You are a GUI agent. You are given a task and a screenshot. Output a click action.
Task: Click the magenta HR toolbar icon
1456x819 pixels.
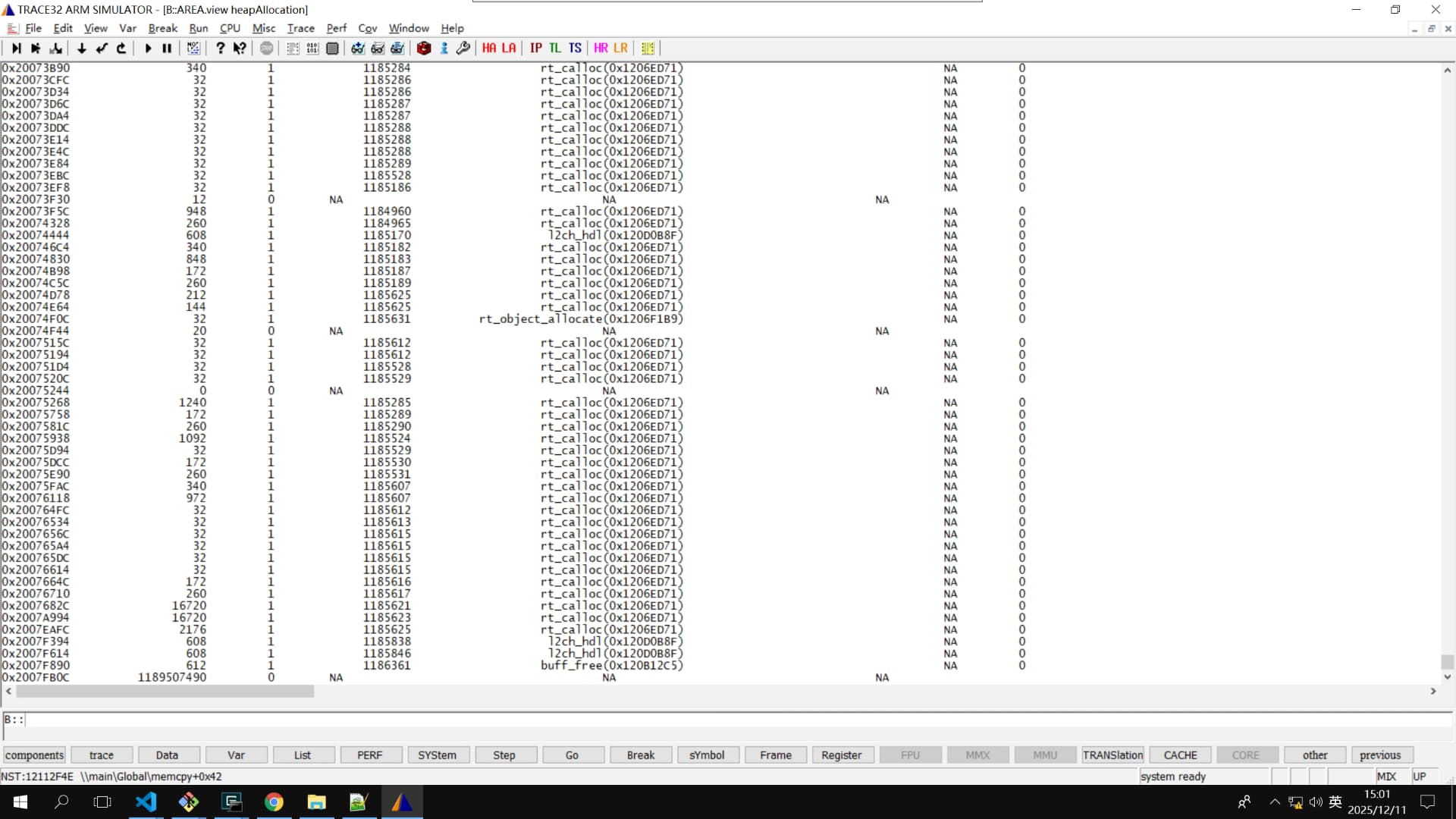pos(601,48)
